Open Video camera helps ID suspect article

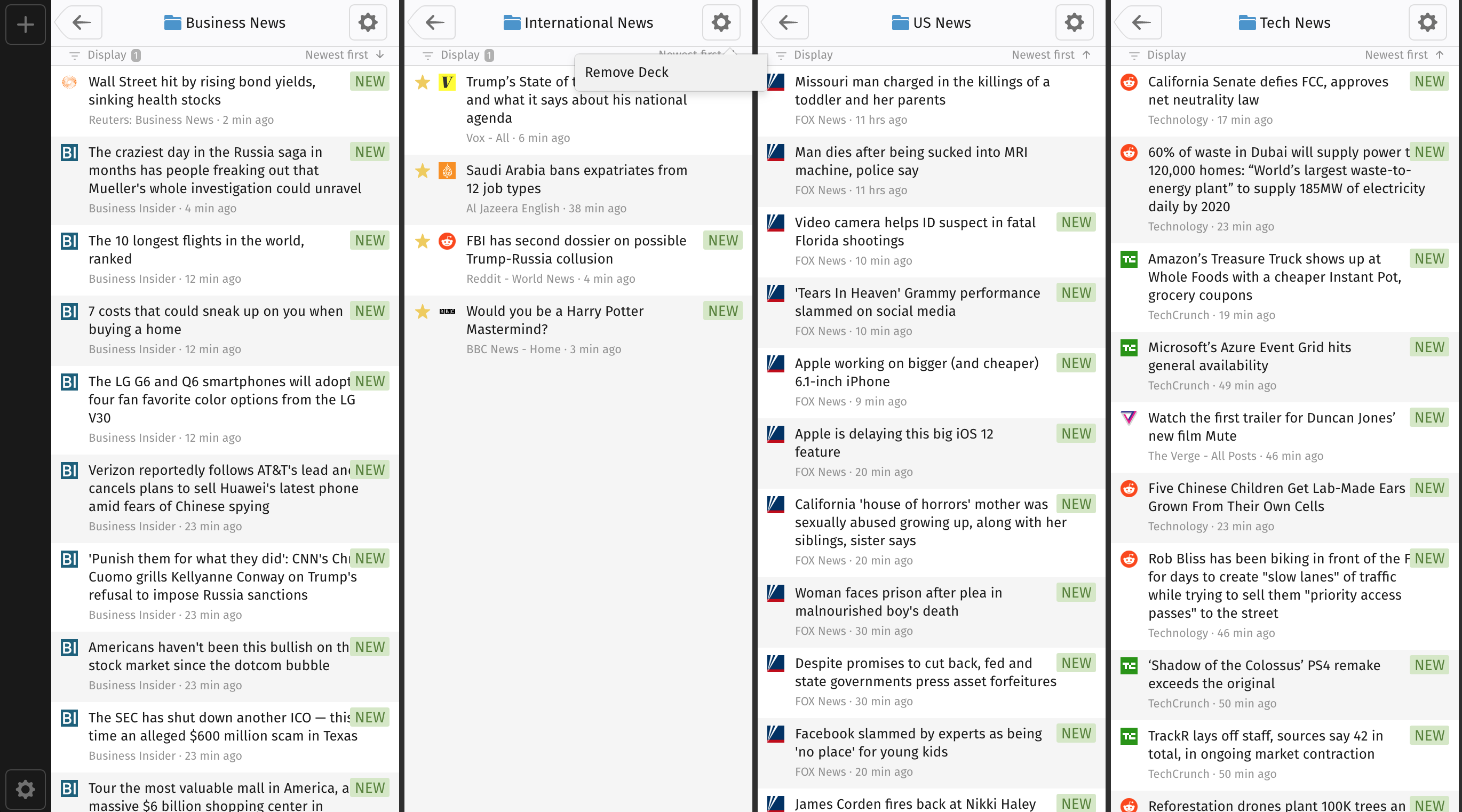tap(931, 242)
